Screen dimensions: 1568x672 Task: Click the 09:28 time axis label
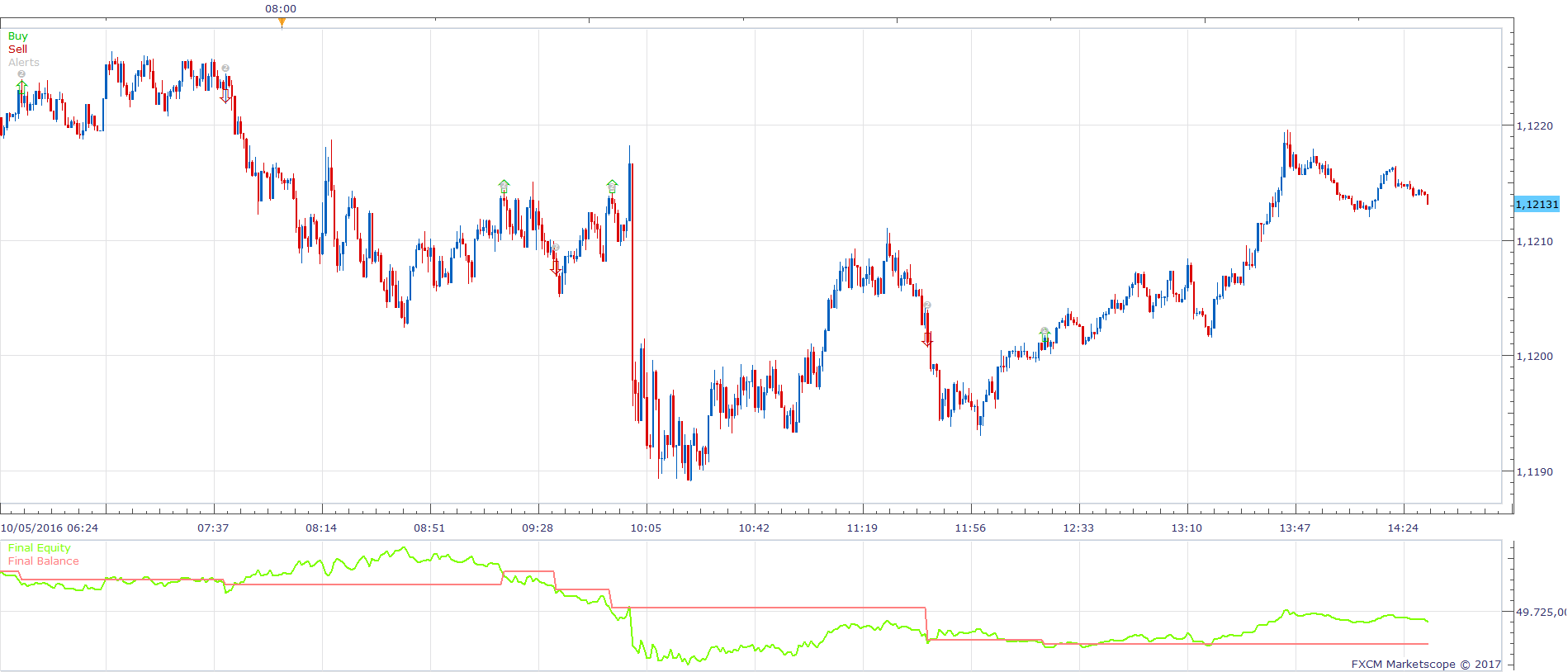[x=538, y=528]
